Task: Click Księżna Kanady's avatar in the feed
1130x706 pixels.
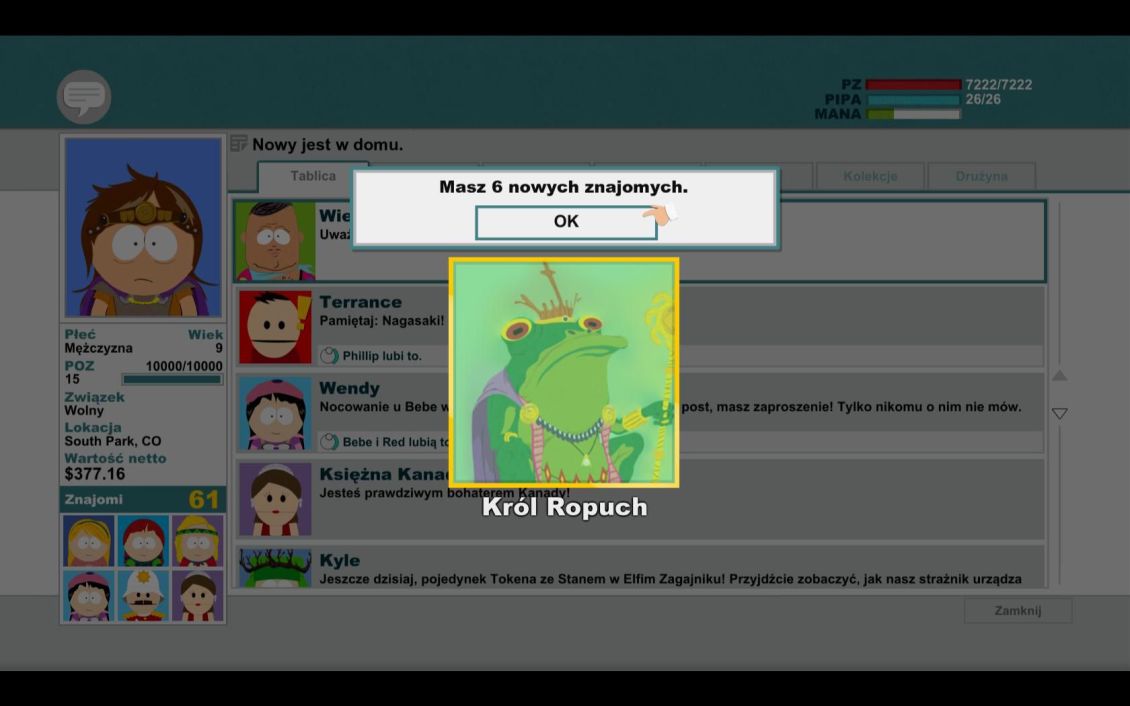Action: (275, 499)
